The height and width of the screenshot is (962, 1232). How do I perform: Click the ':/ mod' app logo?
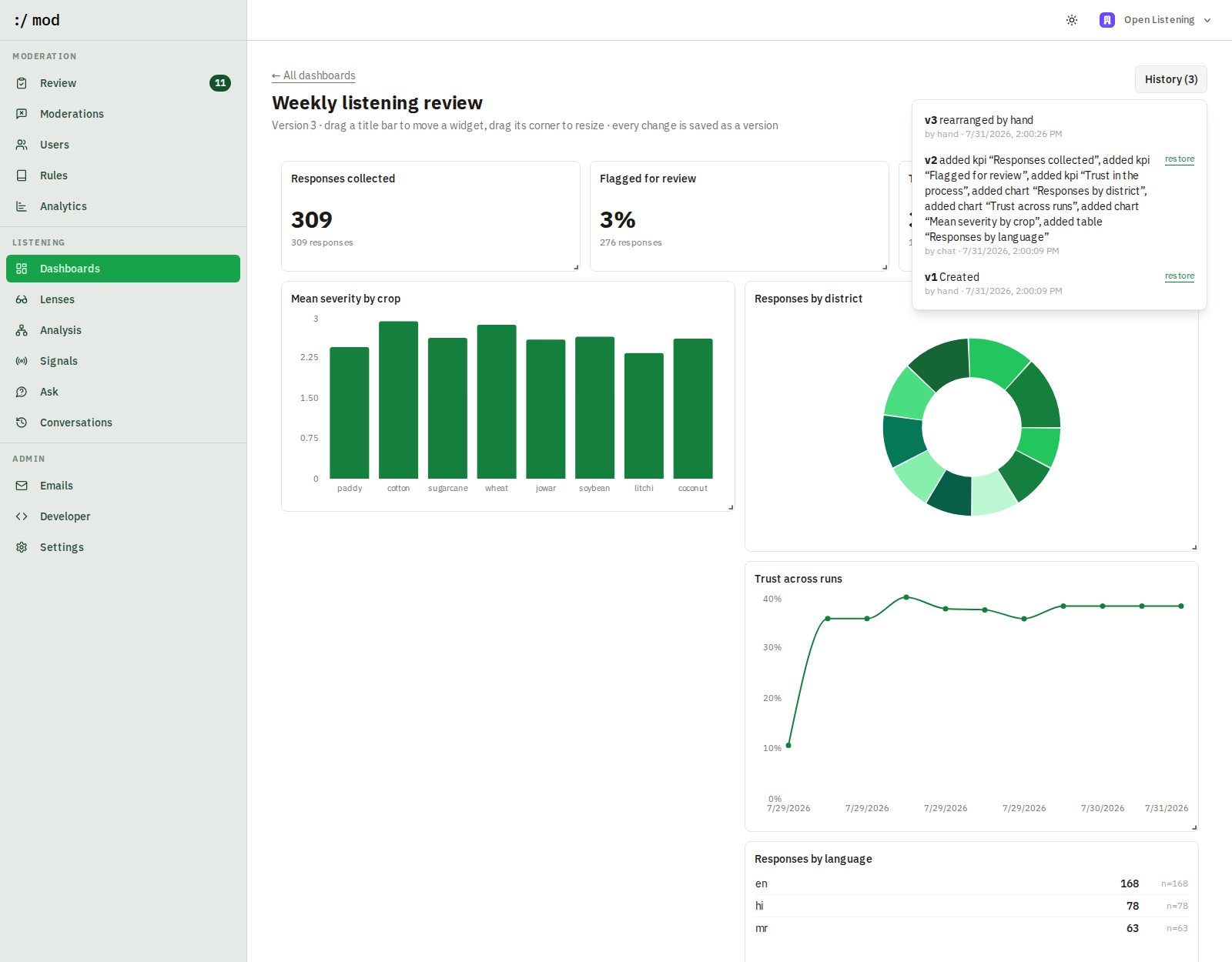(x=37, y=20)
